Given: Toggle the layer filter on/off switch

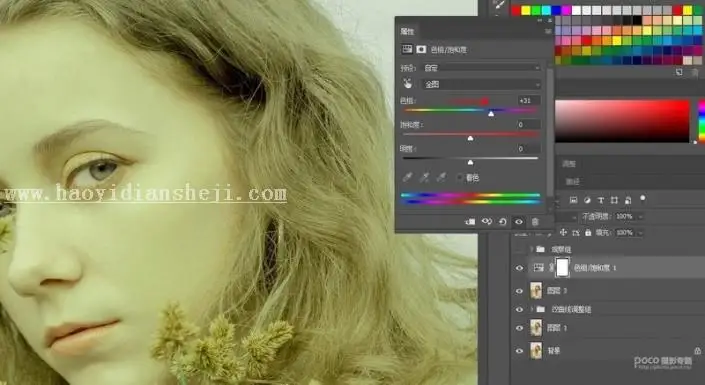Looking at the screenshot, I should click(643, 198).
